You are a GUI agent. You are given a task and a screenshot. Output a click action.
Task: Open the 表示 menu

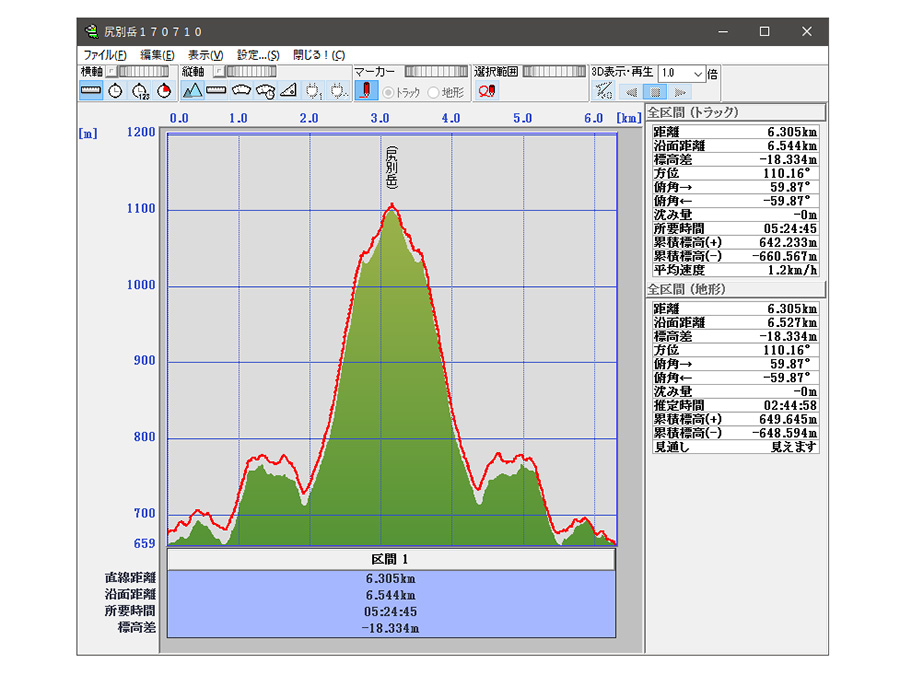pos(205,55)
